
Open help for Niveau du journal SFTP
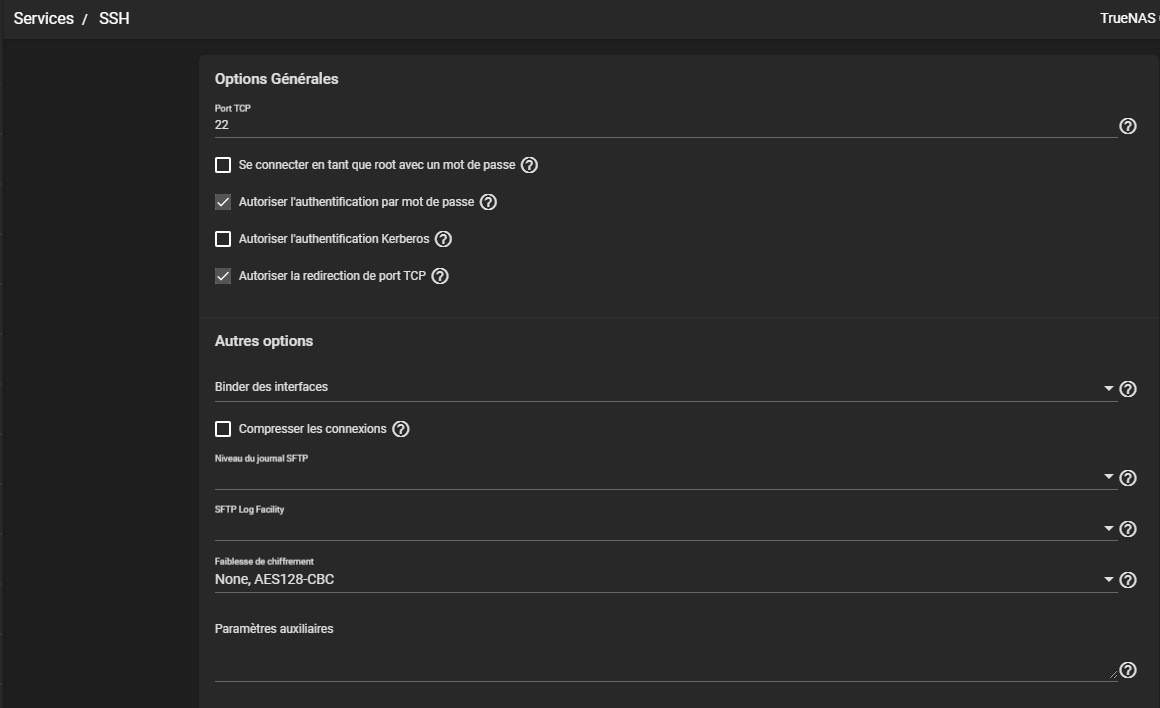(x=1128, y=478)
